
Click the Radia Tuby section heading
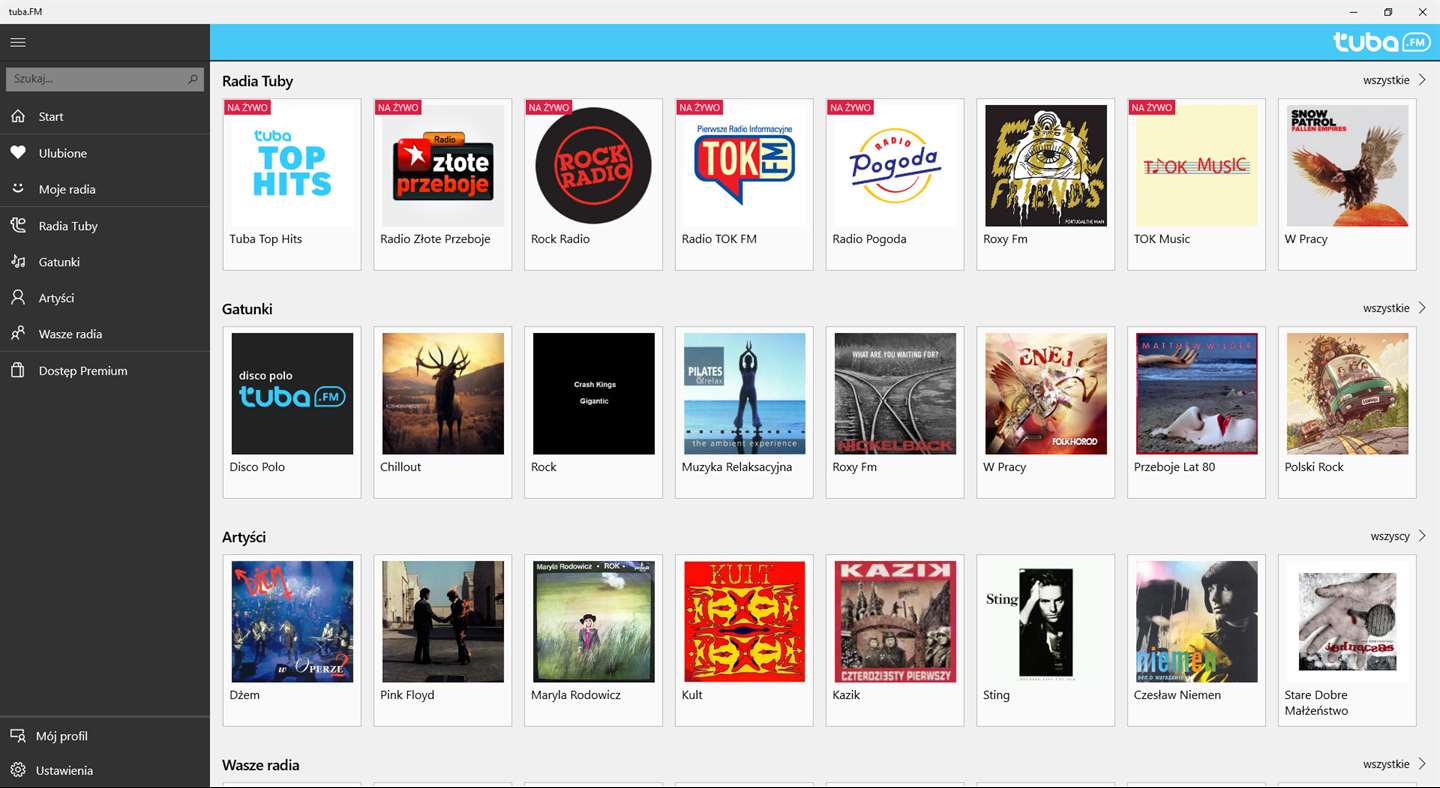(x=258, y=81)
